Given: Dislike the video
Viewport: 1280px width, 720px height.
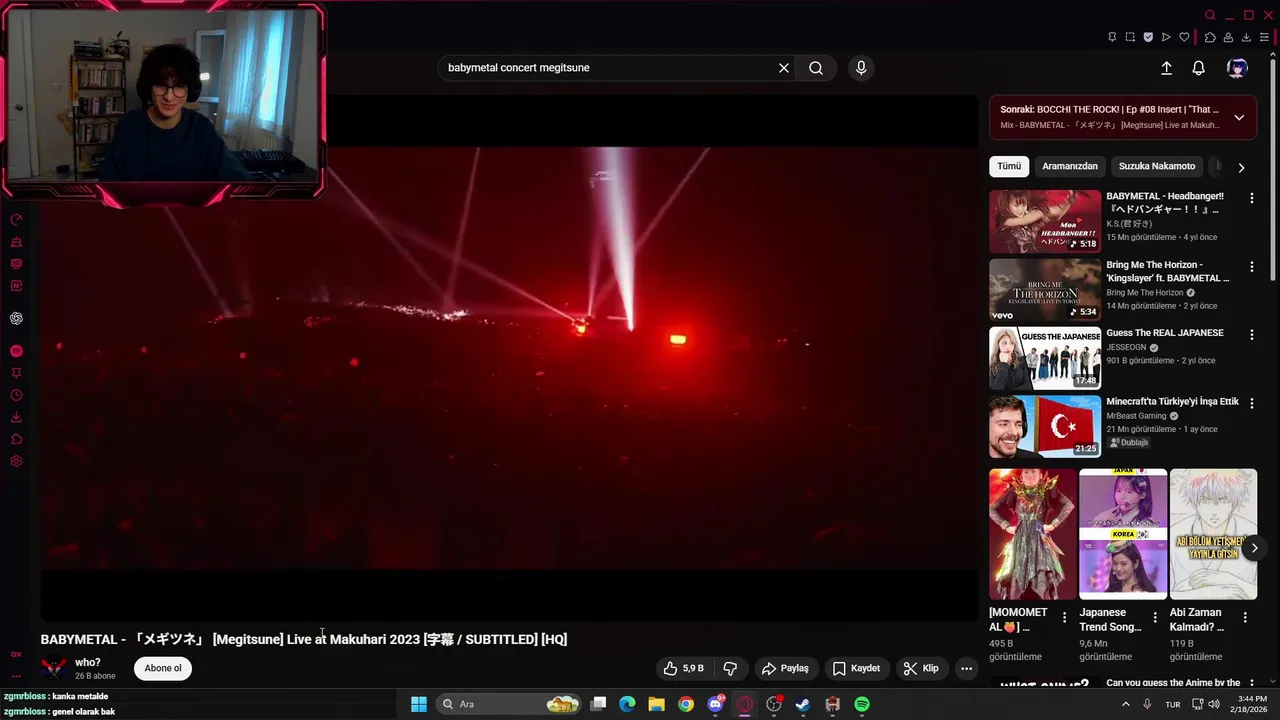Looking at the screenshot, I should (730, 668).
